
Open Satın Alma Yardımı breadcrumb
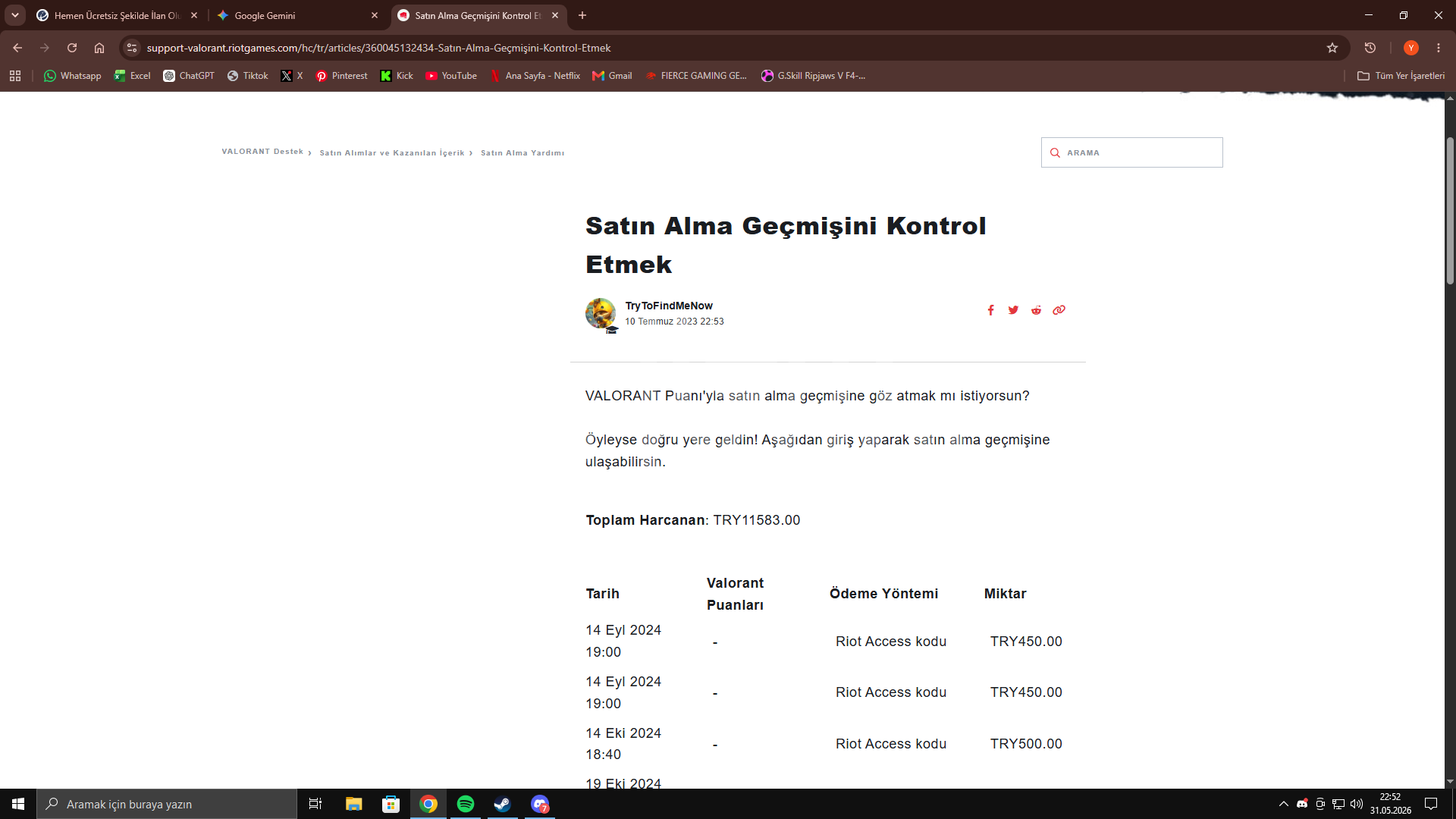(x=522, y=153)
